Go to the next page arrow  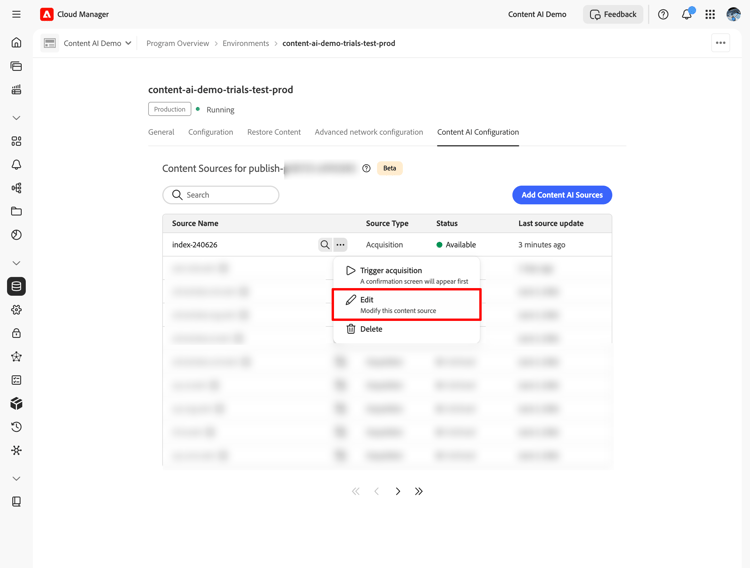pyautogui.click(x=397, y=491)
